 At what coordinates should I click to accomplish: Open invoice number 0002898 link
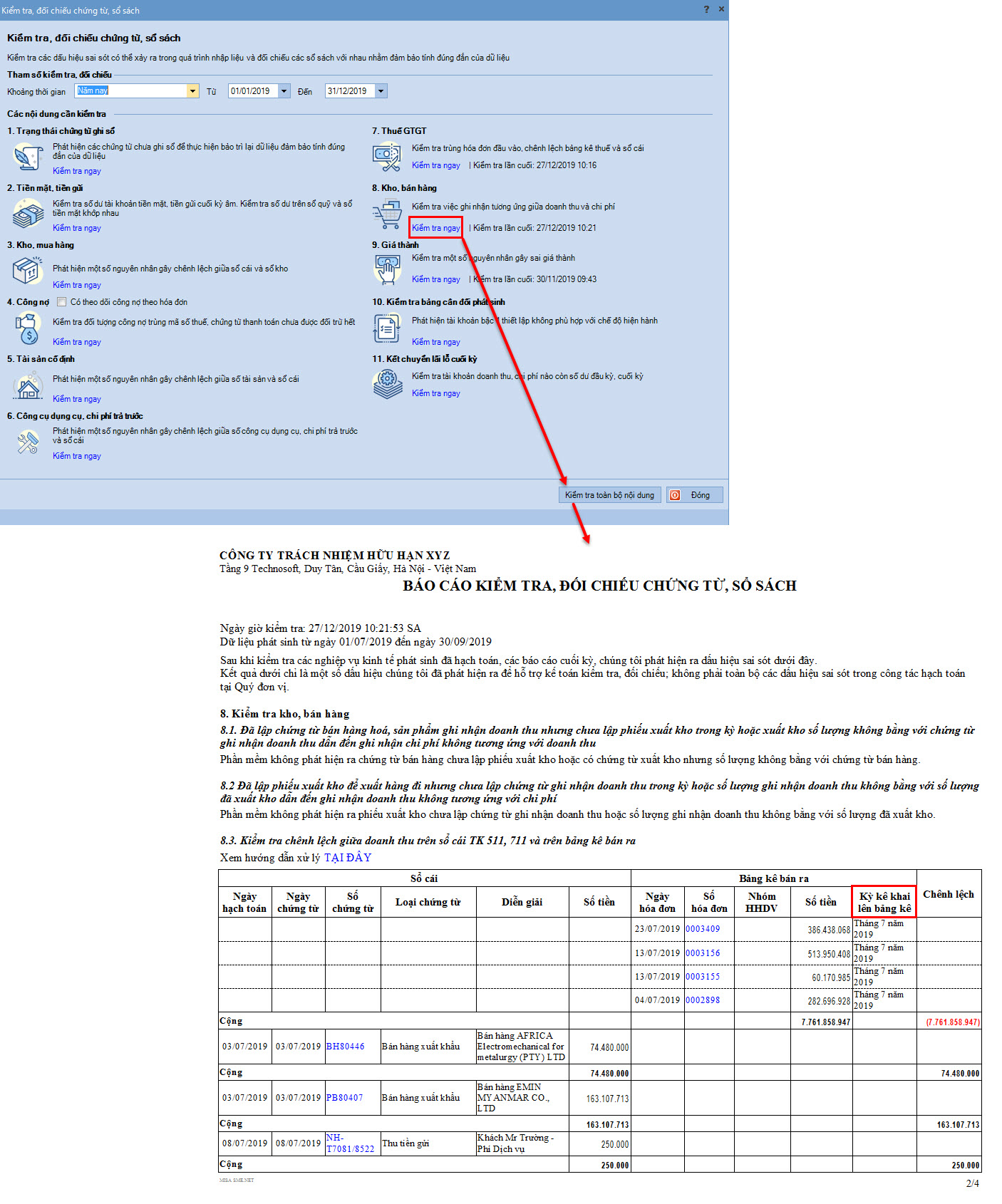(x=703, y=1000)
